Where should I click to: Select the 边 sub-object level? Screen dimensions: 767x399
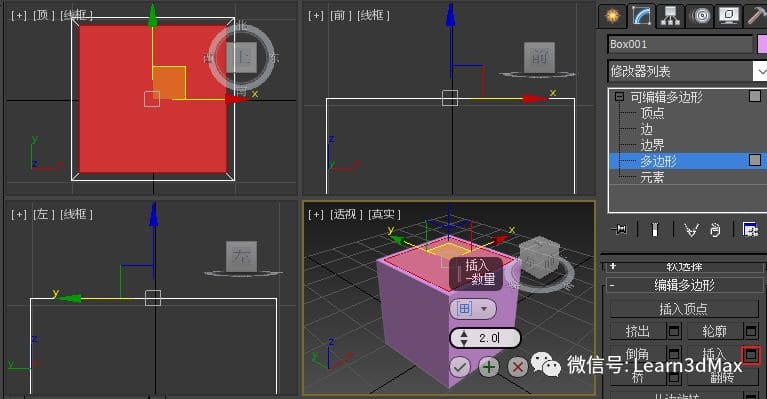(x=647, y=129)
